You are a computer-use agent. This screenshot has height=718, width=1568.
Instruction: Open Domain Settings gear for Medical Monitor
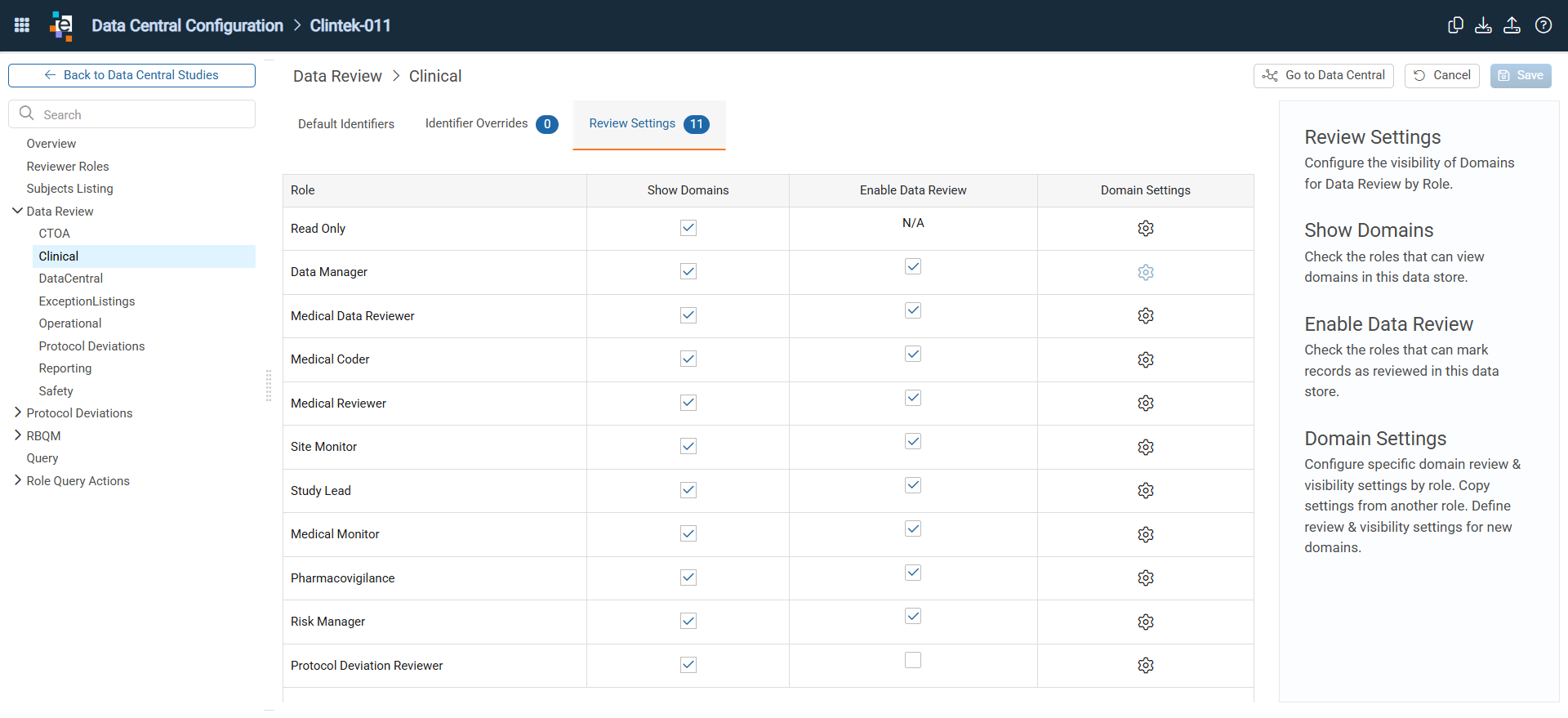(1146, 534)
